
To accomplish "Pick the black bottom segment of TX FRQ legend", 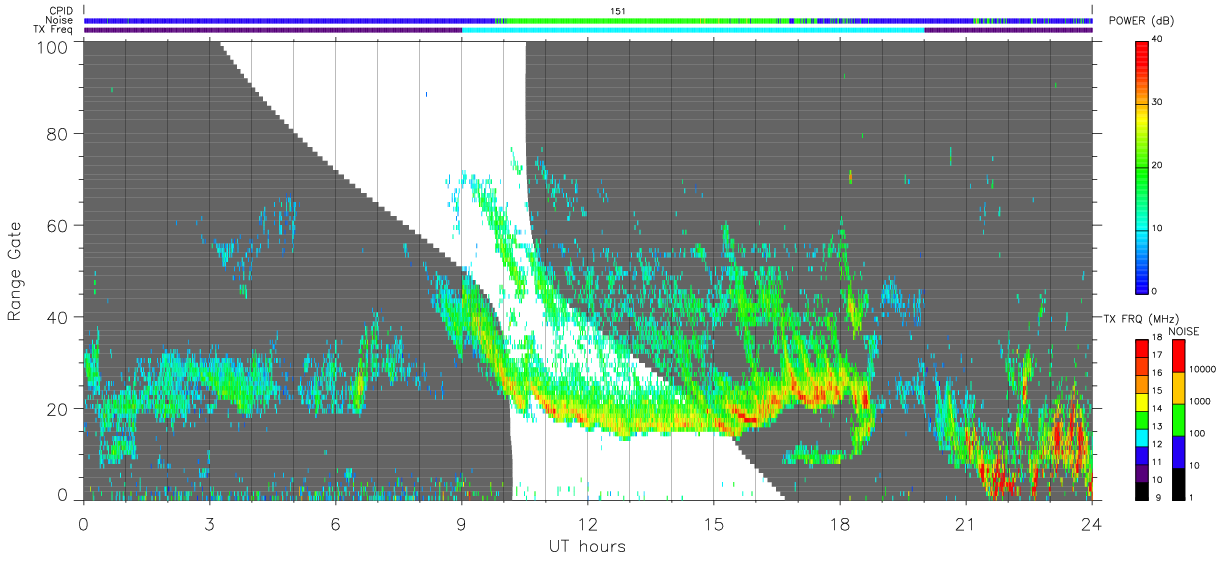I will [1140, 489].
